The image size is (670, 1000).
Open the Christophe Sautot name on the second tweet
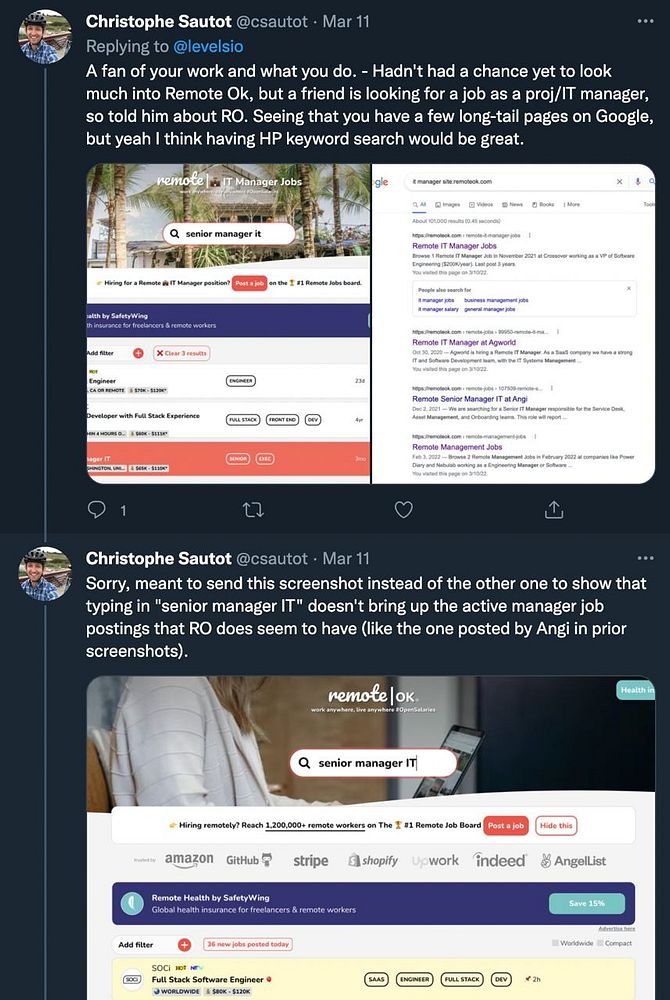click(x=158, y=558)
